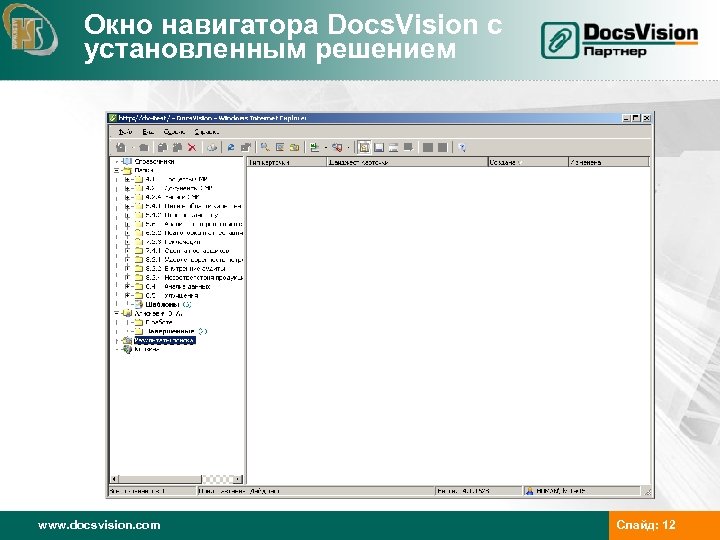Toggle the pressed folder-tree view toolbar button

[x=364, y=147]
